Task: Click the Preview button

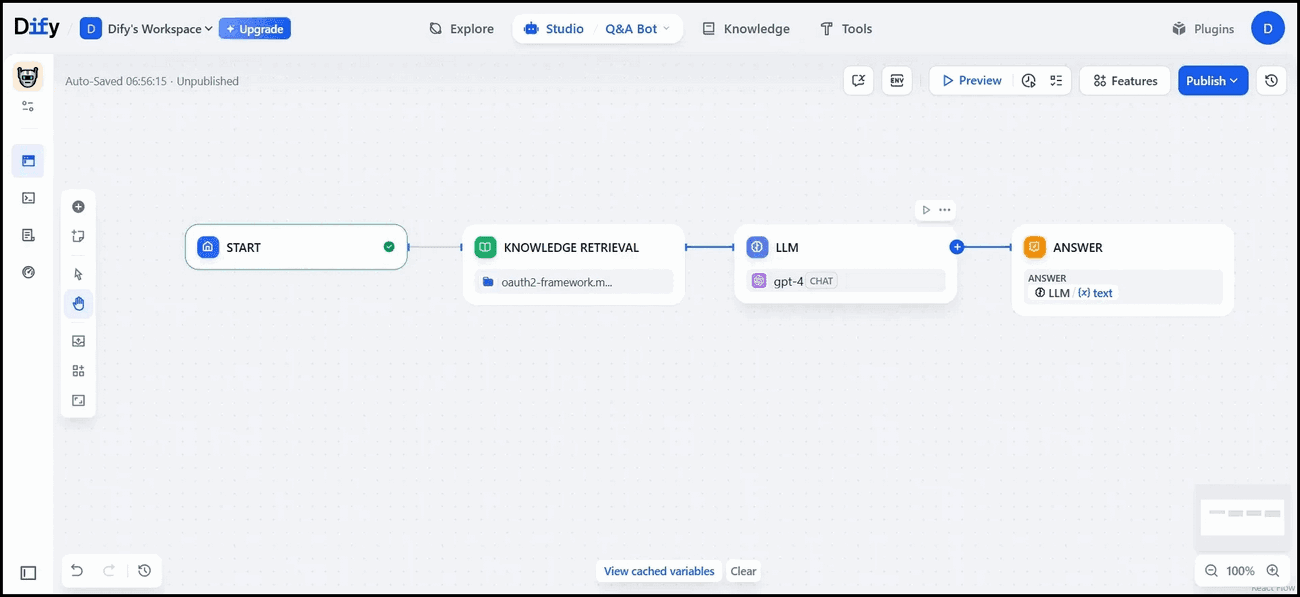Action: (x=973, y=81)
